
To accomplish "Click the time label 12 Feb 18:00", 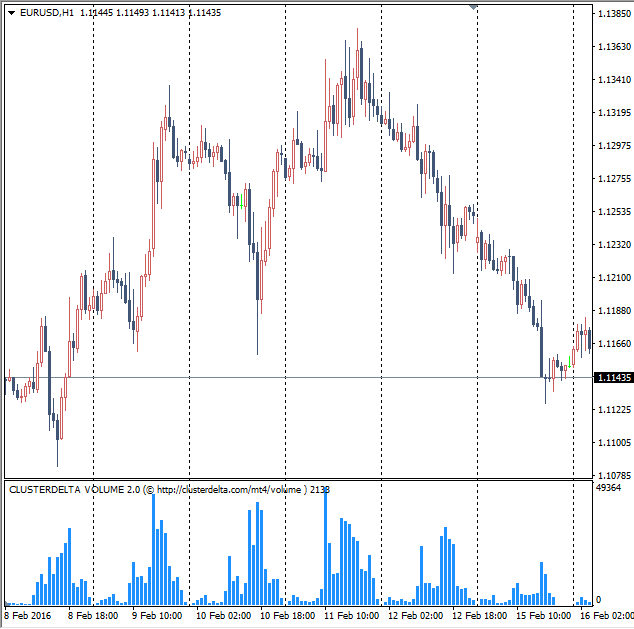I will pos(480,616).
